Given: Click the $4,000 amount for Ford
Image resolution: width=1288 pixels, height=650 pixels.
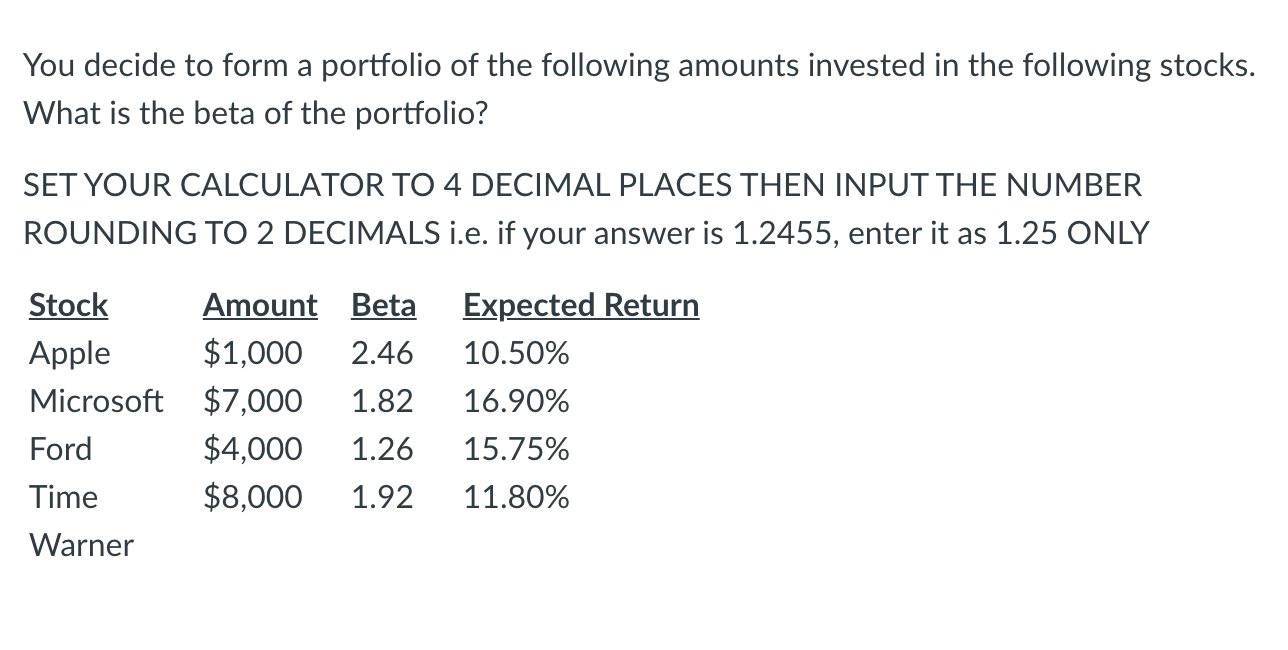Looking at the screenshot, I should click(252, 449).
